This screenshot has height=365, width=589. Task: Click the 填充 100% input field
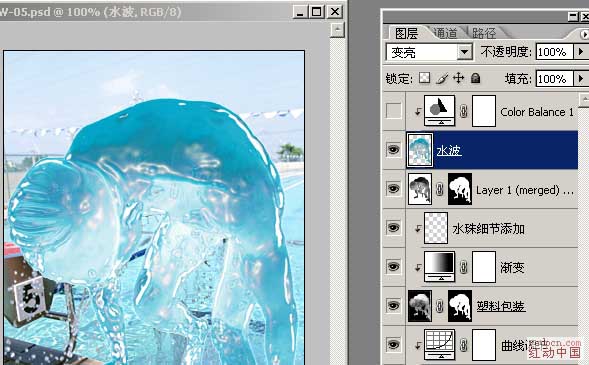554,78
